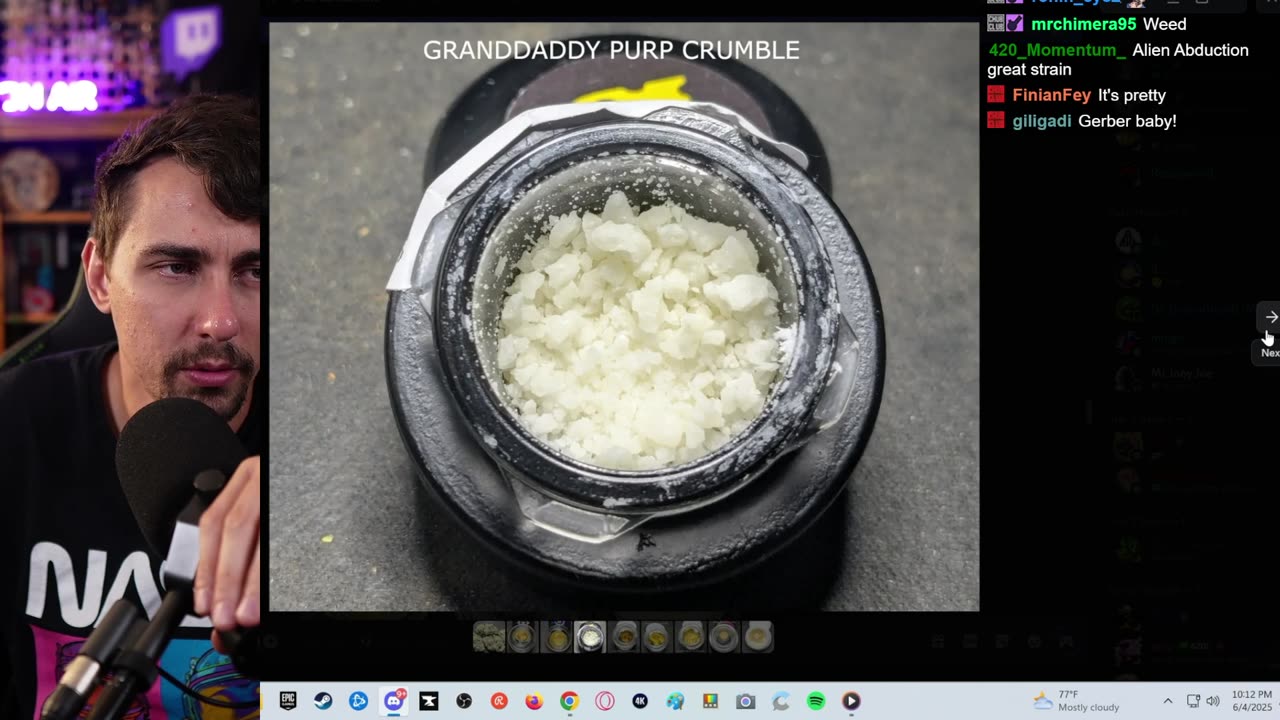Open Battle.net from the taskbar
The image size is (1280, 720).
click(358, 701)
